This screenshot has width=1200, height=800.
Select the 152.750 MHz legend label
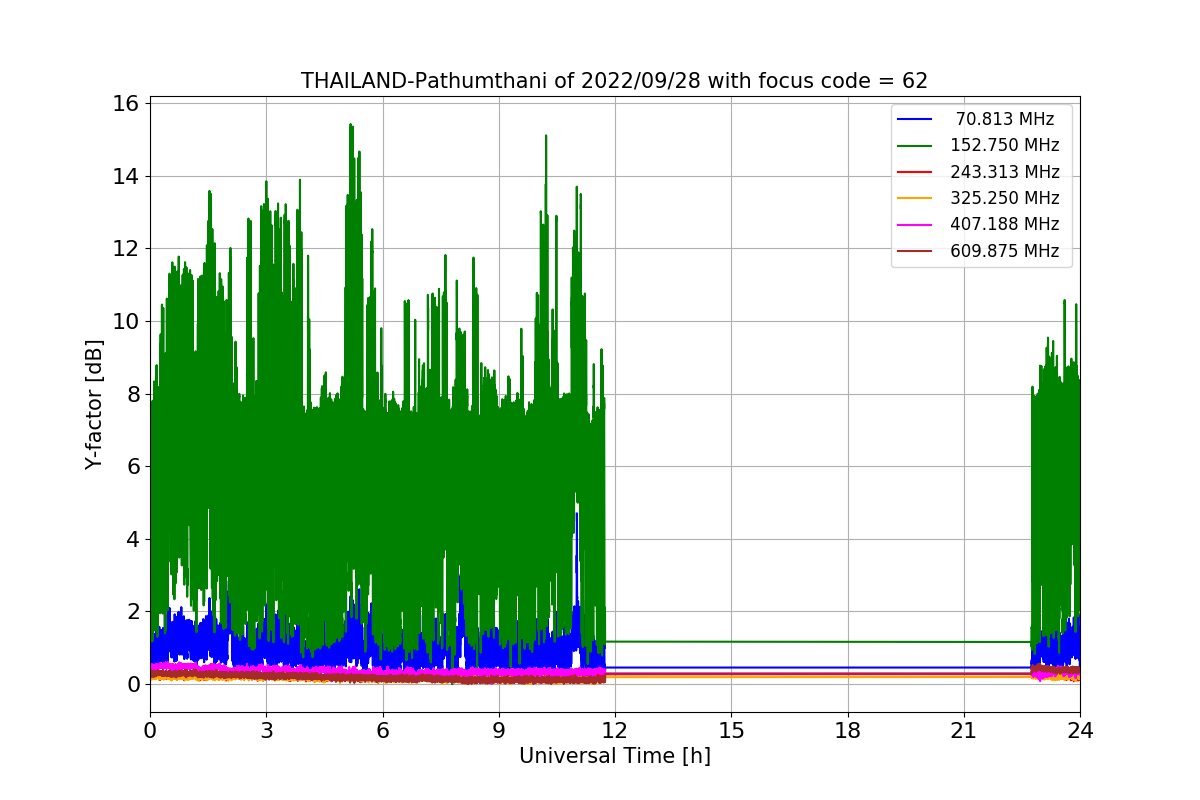(1005, 145)
